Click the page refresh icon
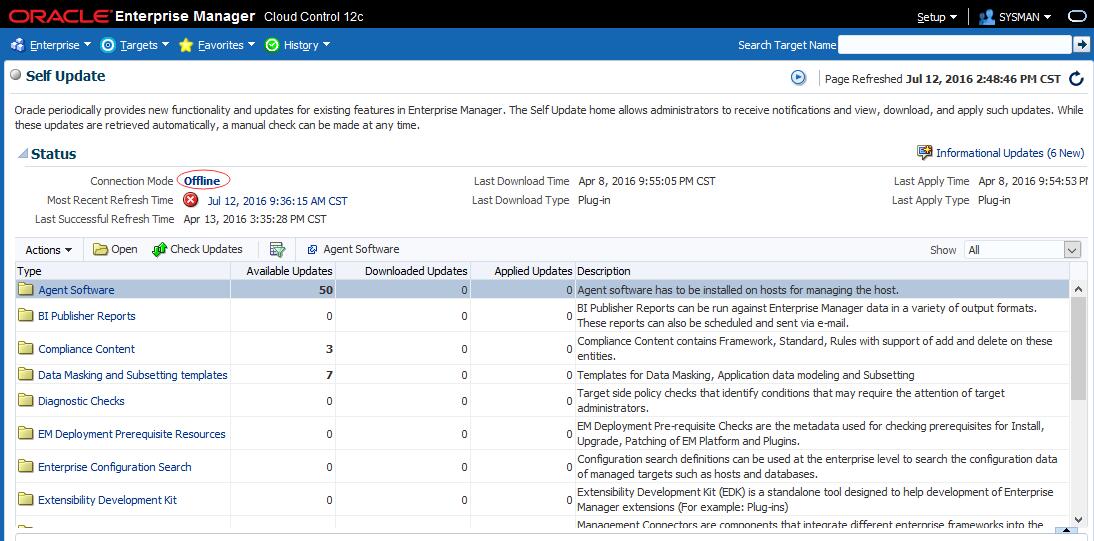Viewport: 1094px width, 541px height. coord(1076,78)
